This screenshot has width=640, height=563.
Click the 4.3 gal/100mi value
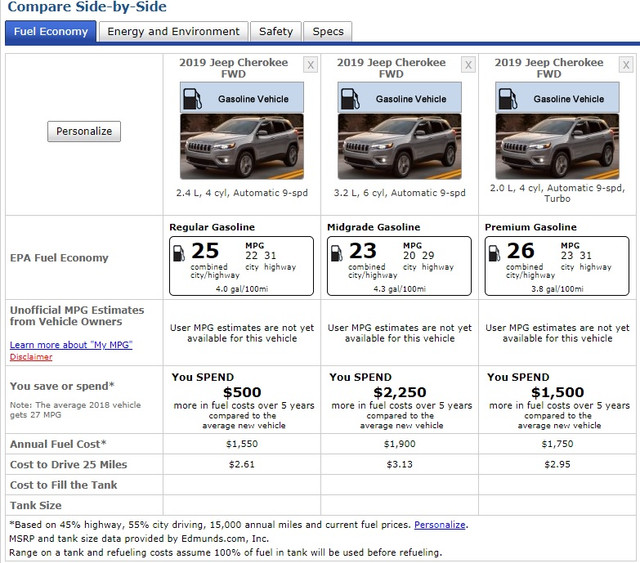400,289
